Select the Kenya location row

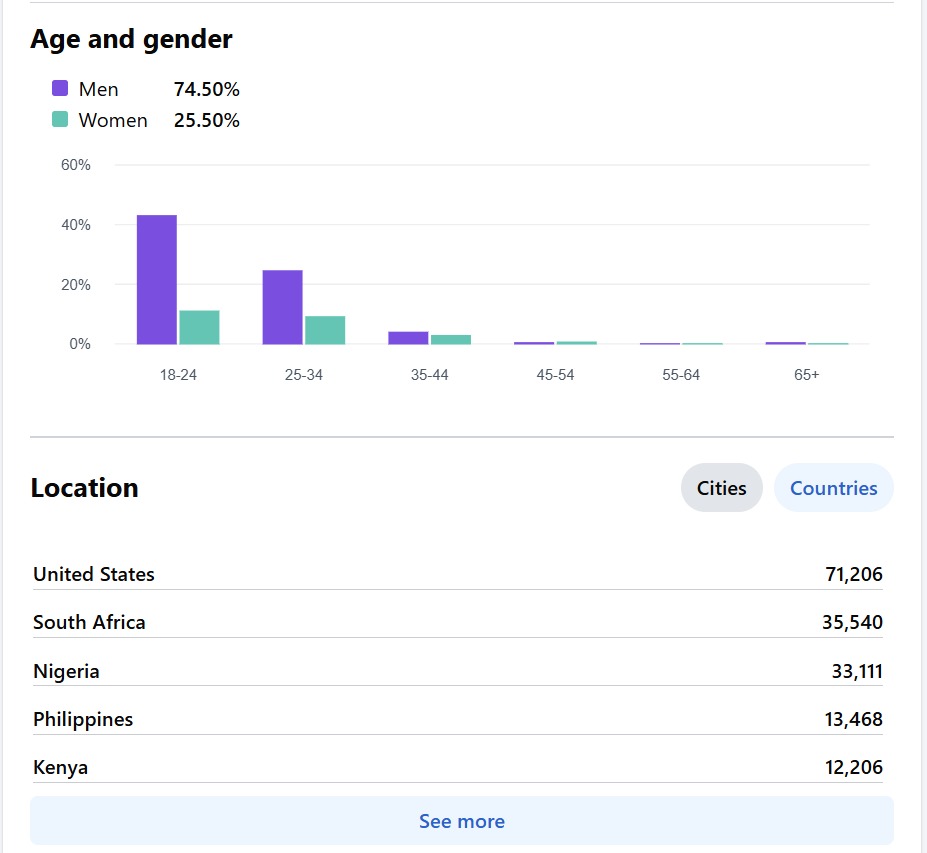[x=457, y=767]
